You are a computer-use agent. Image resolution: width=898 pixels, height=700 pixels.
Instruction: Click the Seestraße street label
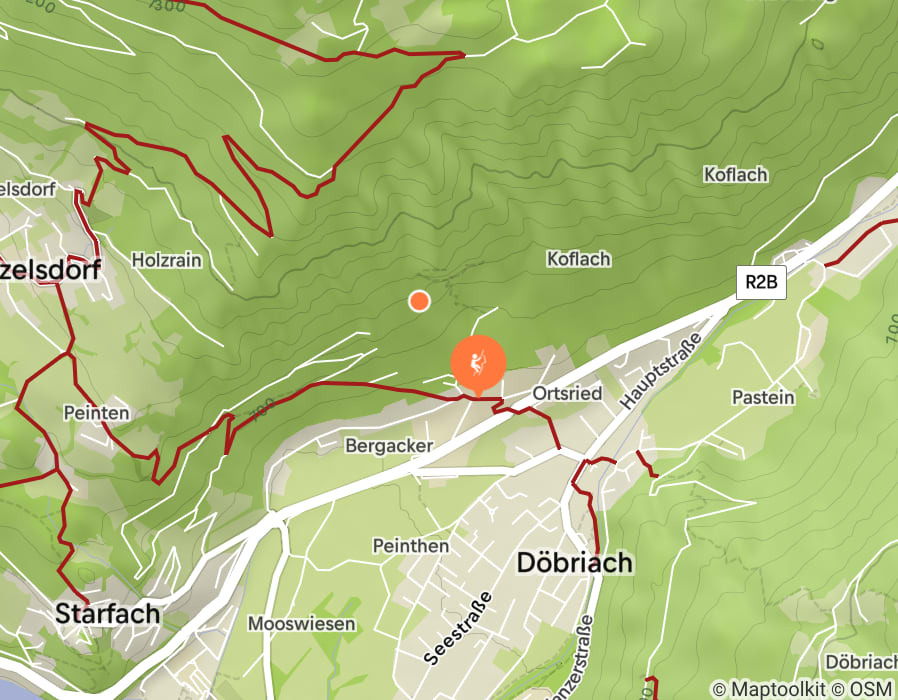458,628
